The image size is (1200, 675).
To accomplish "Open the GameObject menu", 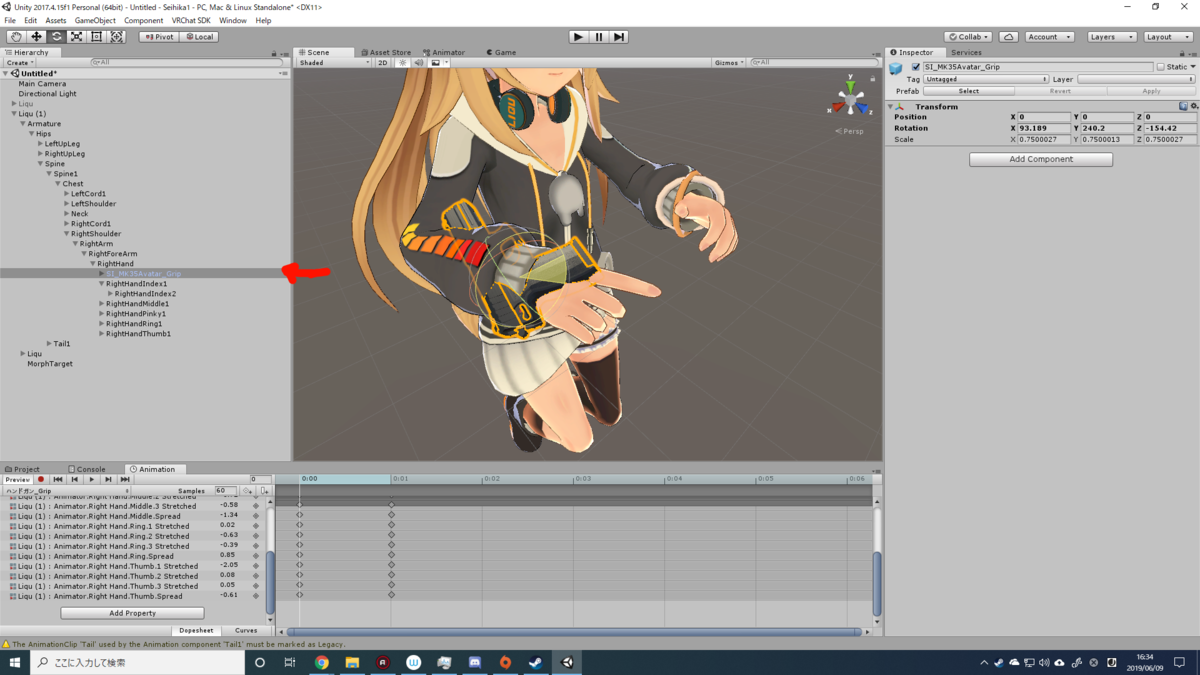I will (95, 20).
